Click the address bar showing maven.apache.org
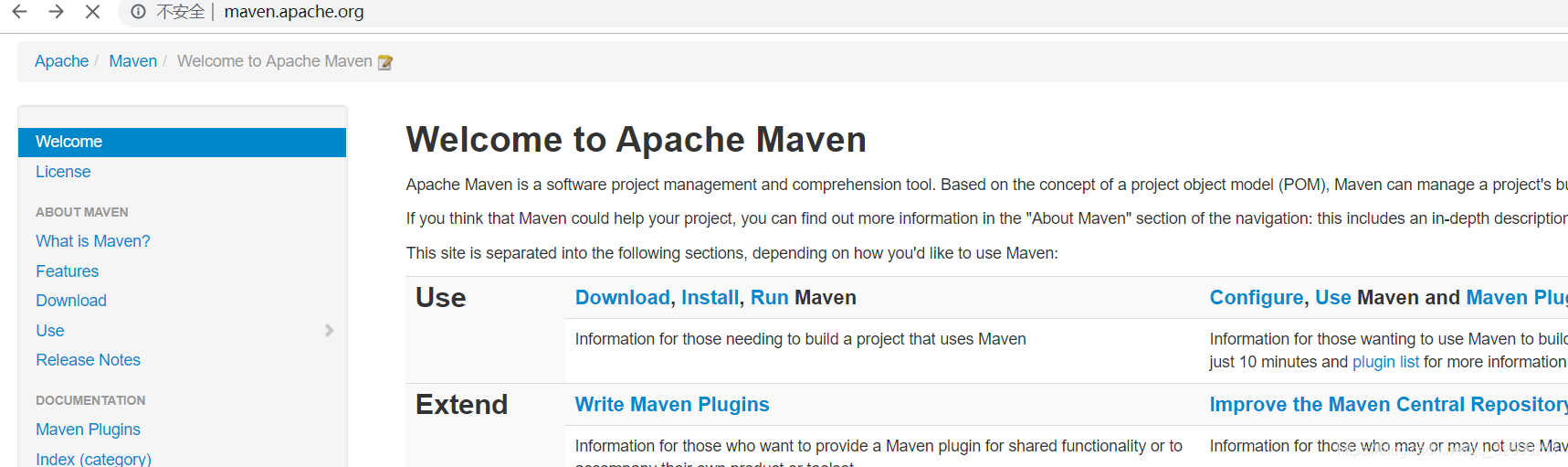This screenshot has height=467, width=1568. pyautogui.click(x=294, y=12)
